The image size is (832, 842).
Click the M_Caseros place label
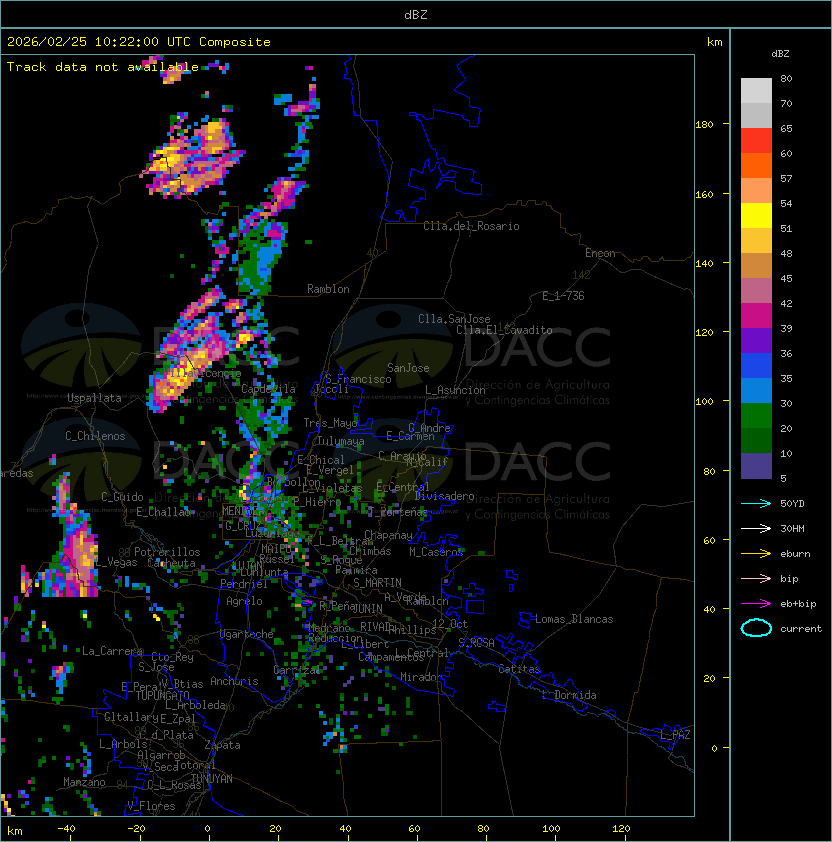point(436,552)
